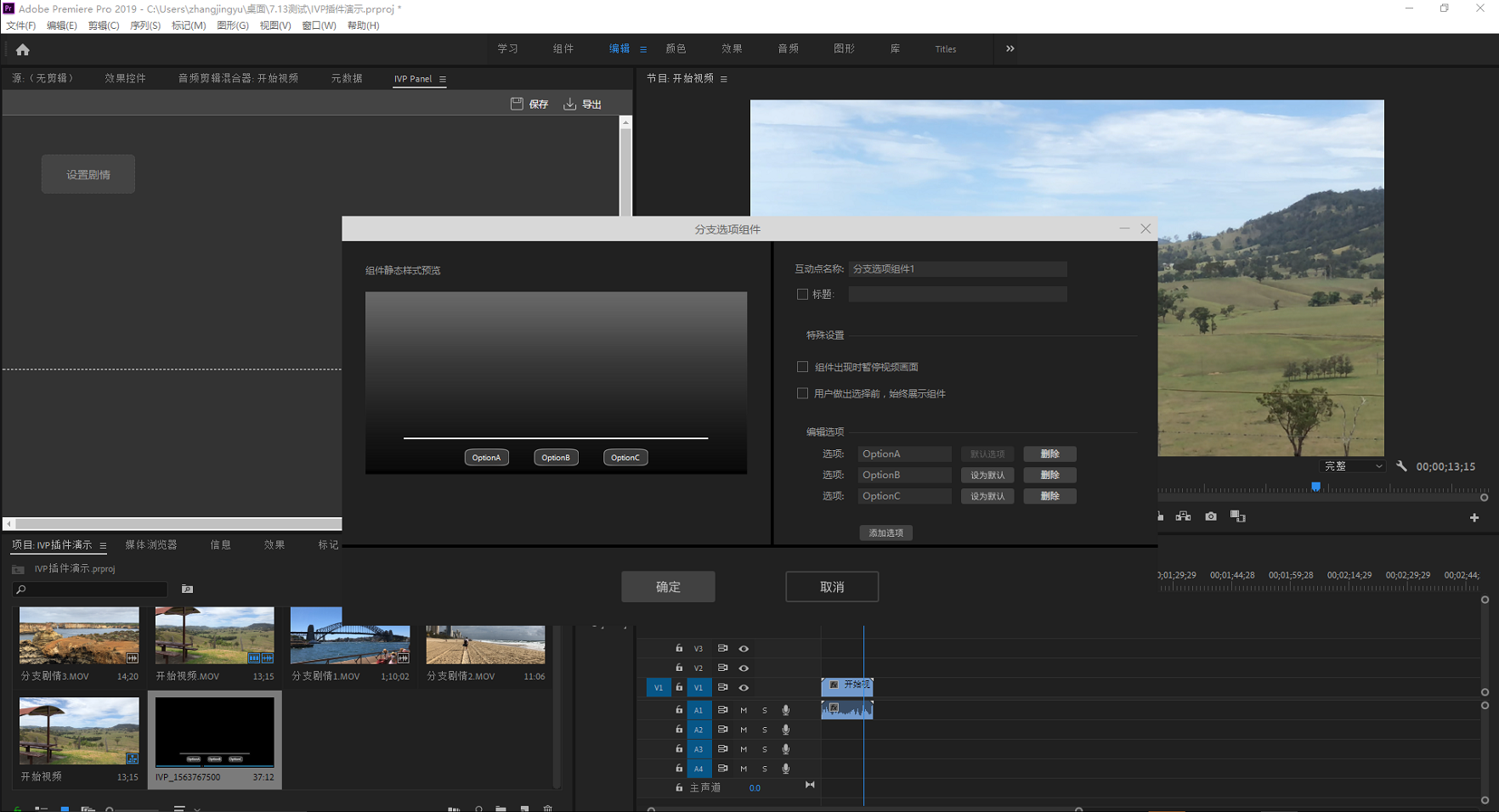
Task: Switch to the 颜色 workspace
Action: click(676, 49)
